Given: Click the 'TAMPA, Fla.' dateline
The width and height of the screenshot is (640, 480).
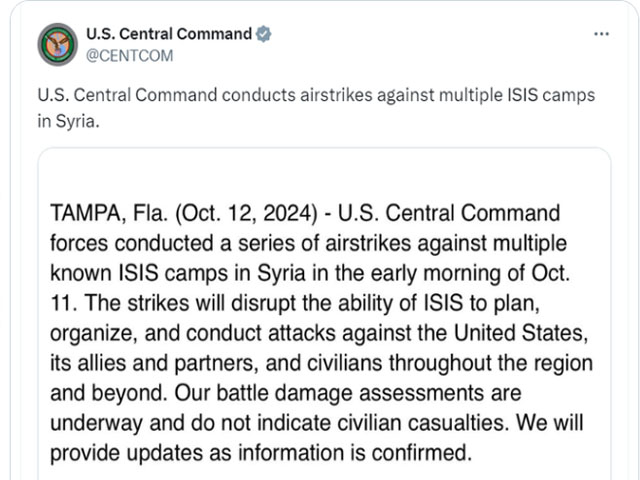Looking at the screenshot, I should (109, 213).
